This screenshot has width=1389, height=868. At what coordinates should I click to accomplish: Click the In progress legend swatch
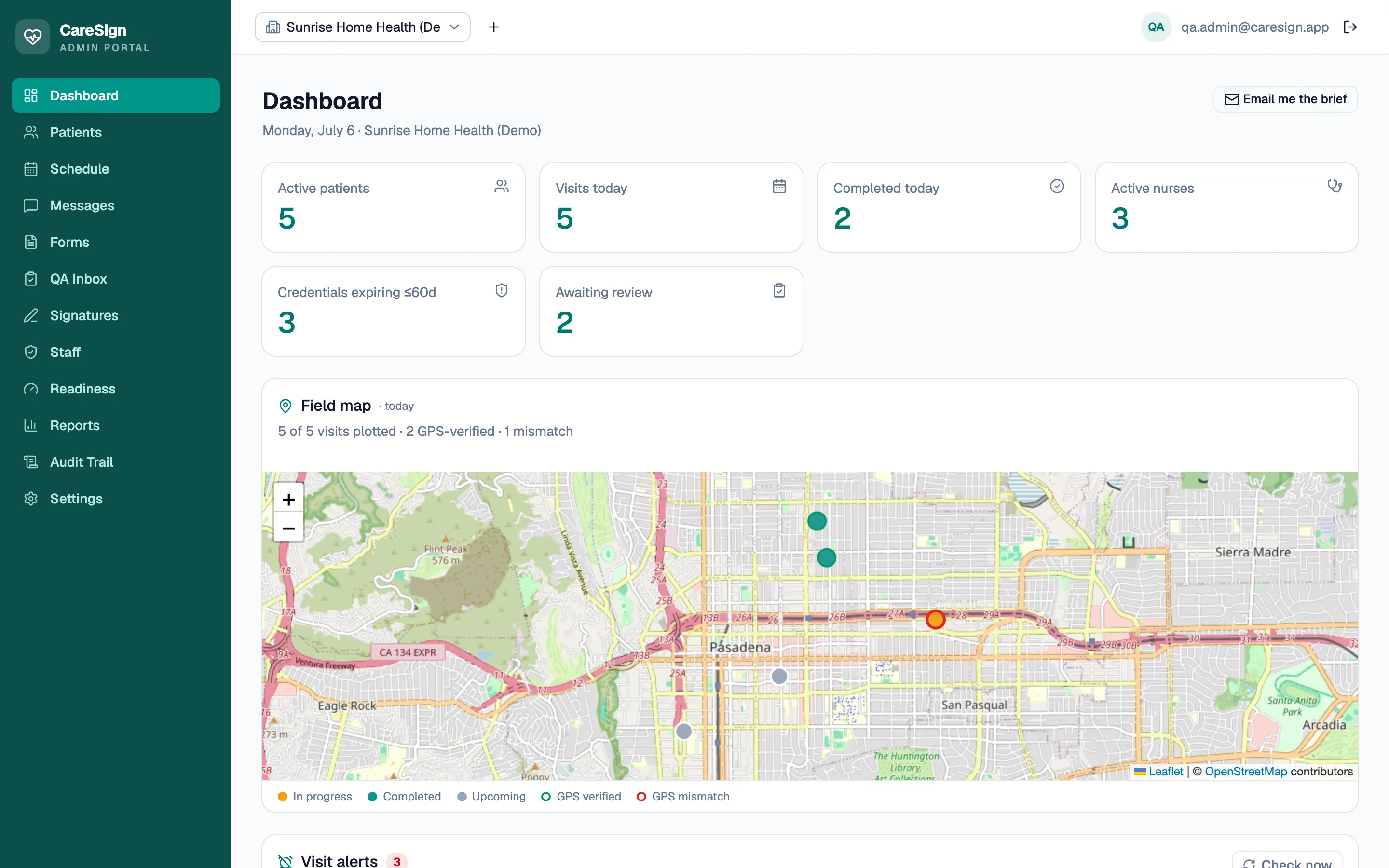pyautogui.click(x=283, y=797)
